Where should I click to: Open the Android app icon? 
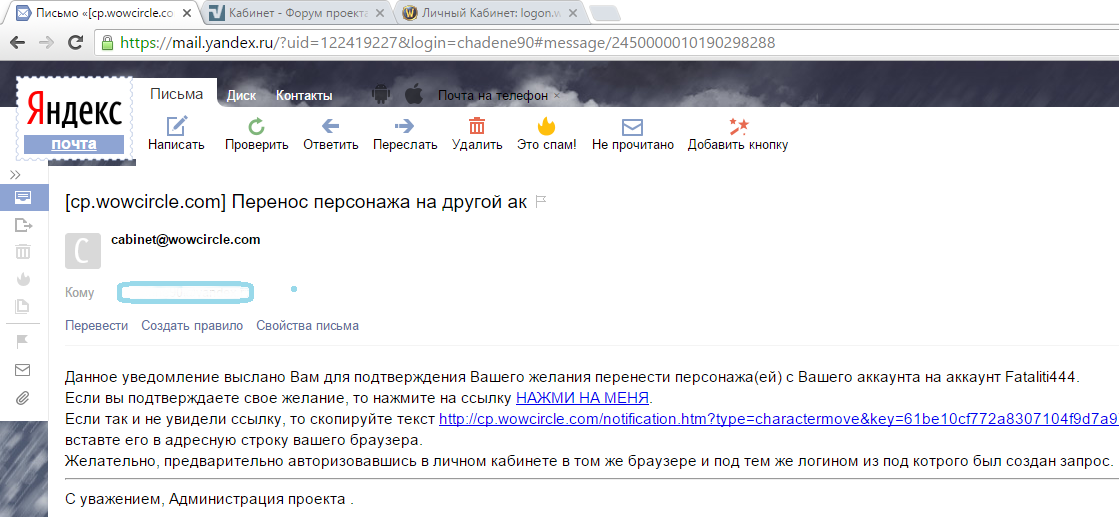380,94
